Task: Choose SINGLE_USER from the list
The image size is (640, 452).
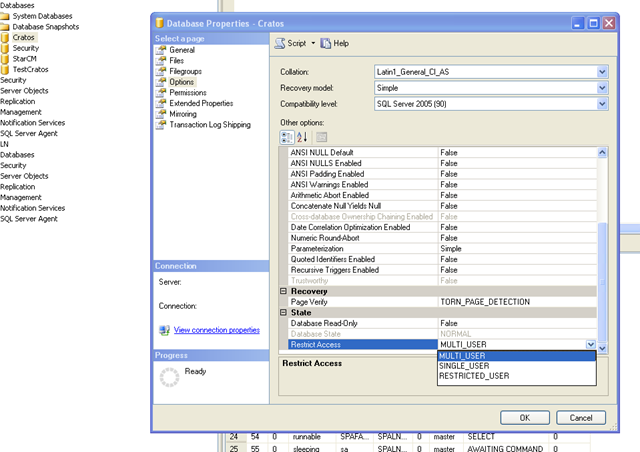Action: (516, 366)
